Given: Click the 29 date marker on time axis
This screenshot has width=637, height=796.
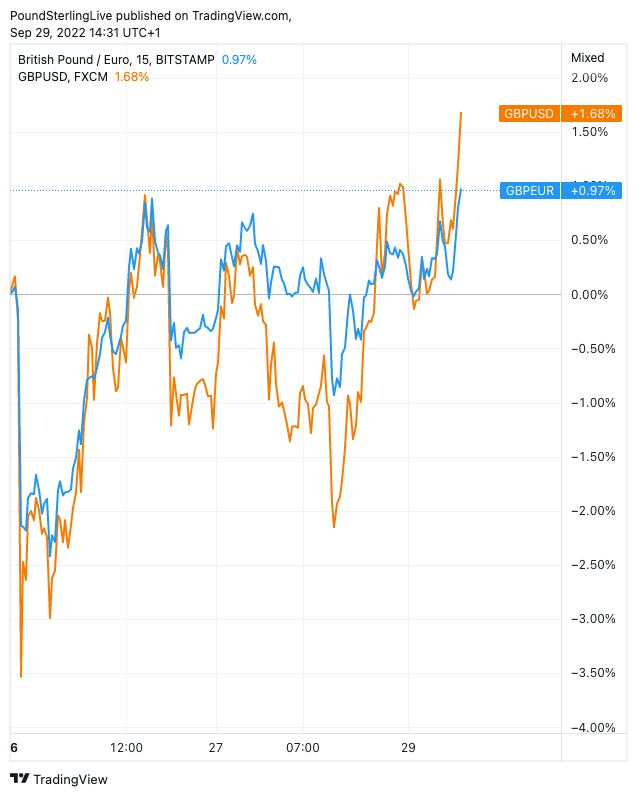Looking at the screenshot, I should pos(408,748).
